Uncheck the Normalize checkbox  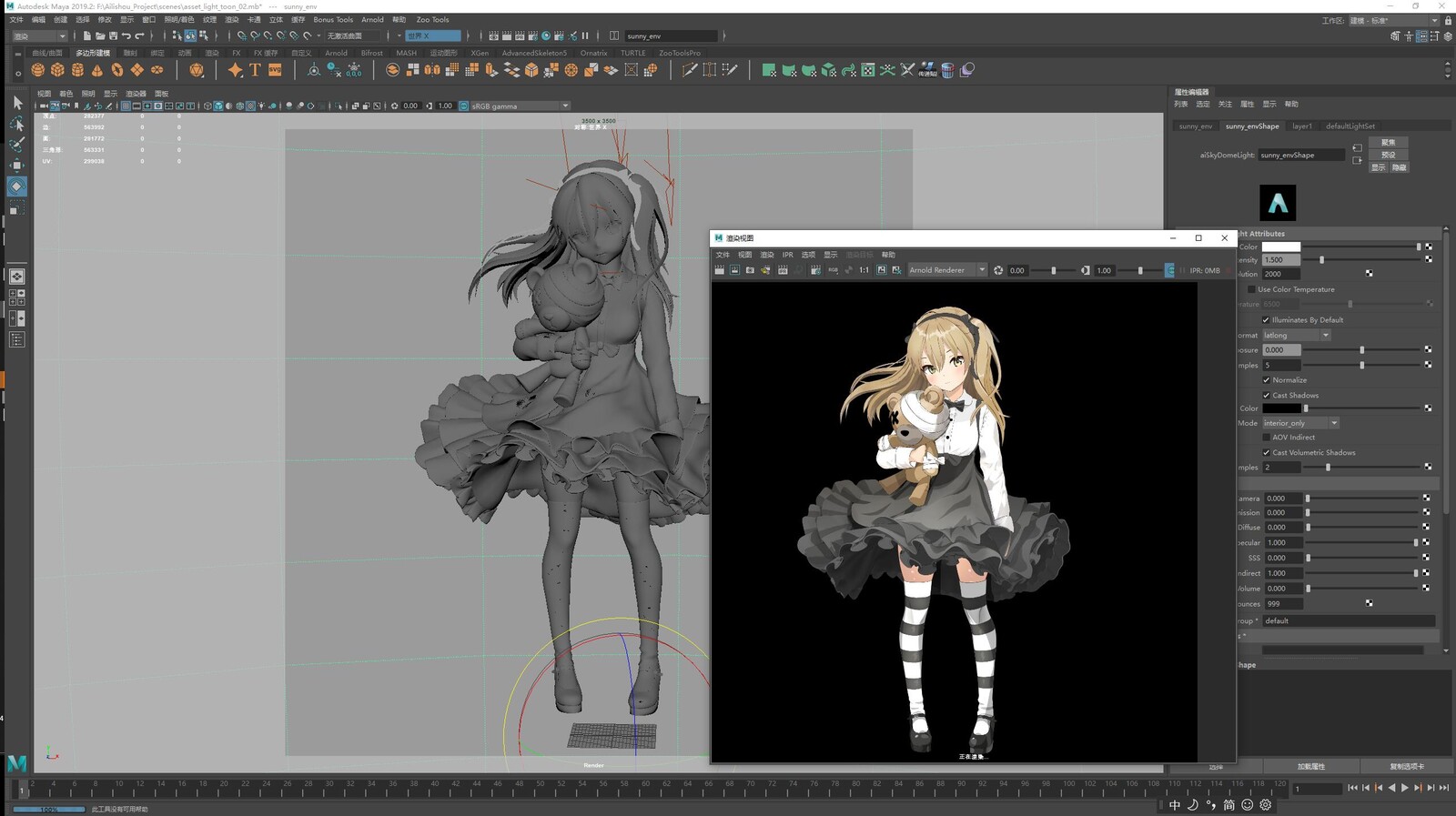[x=1266, y=380]
